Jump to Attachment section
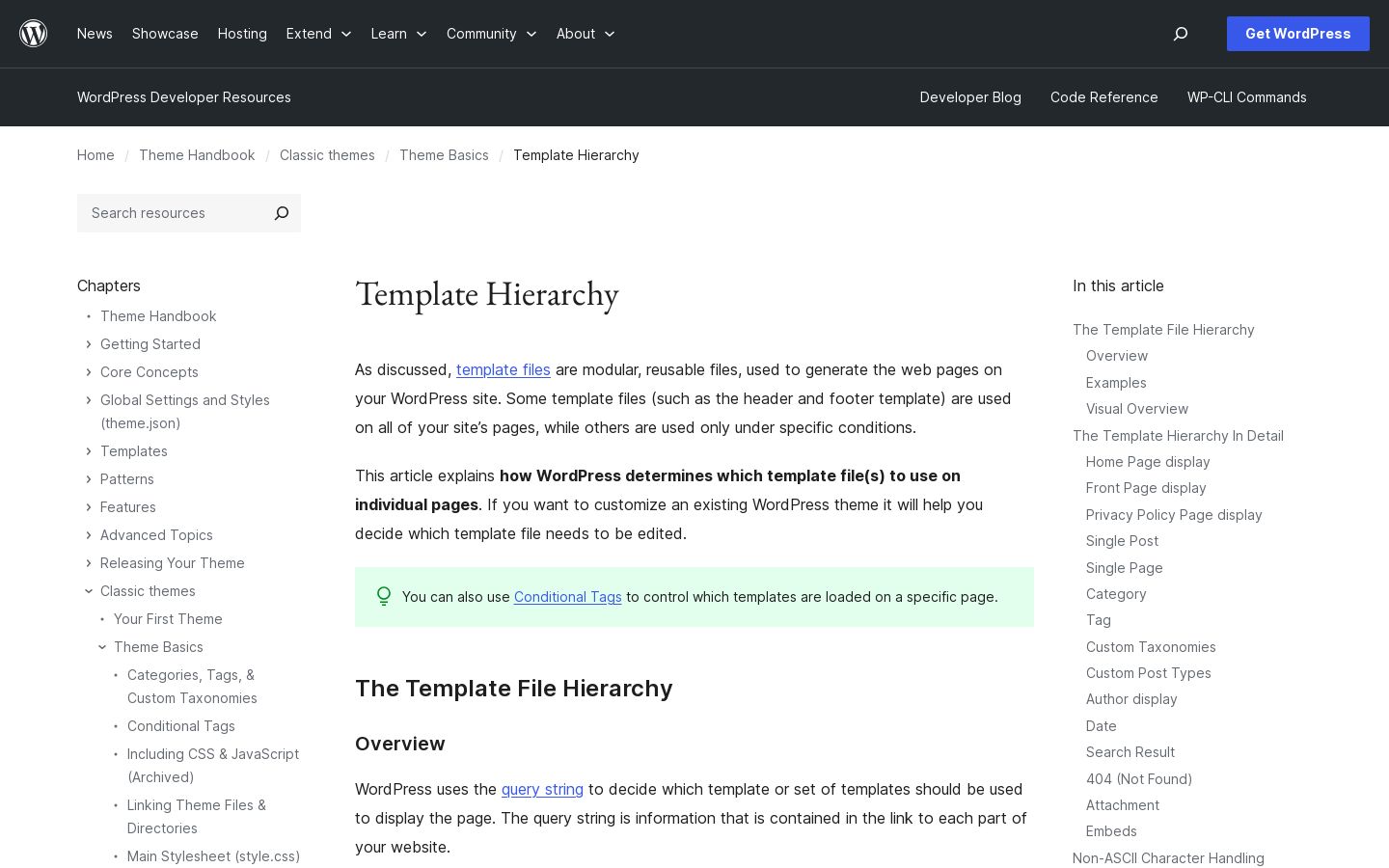The height and width of the screenshot is (868, 1389). pos(1123,805)
